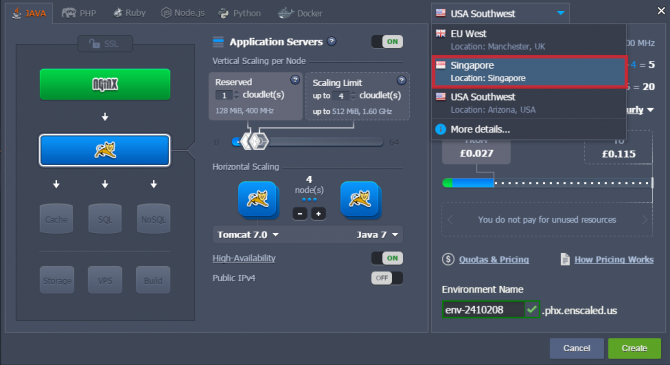Open How Pricing Works link
The height and width of the screenshot is (365, 670).
614,259
